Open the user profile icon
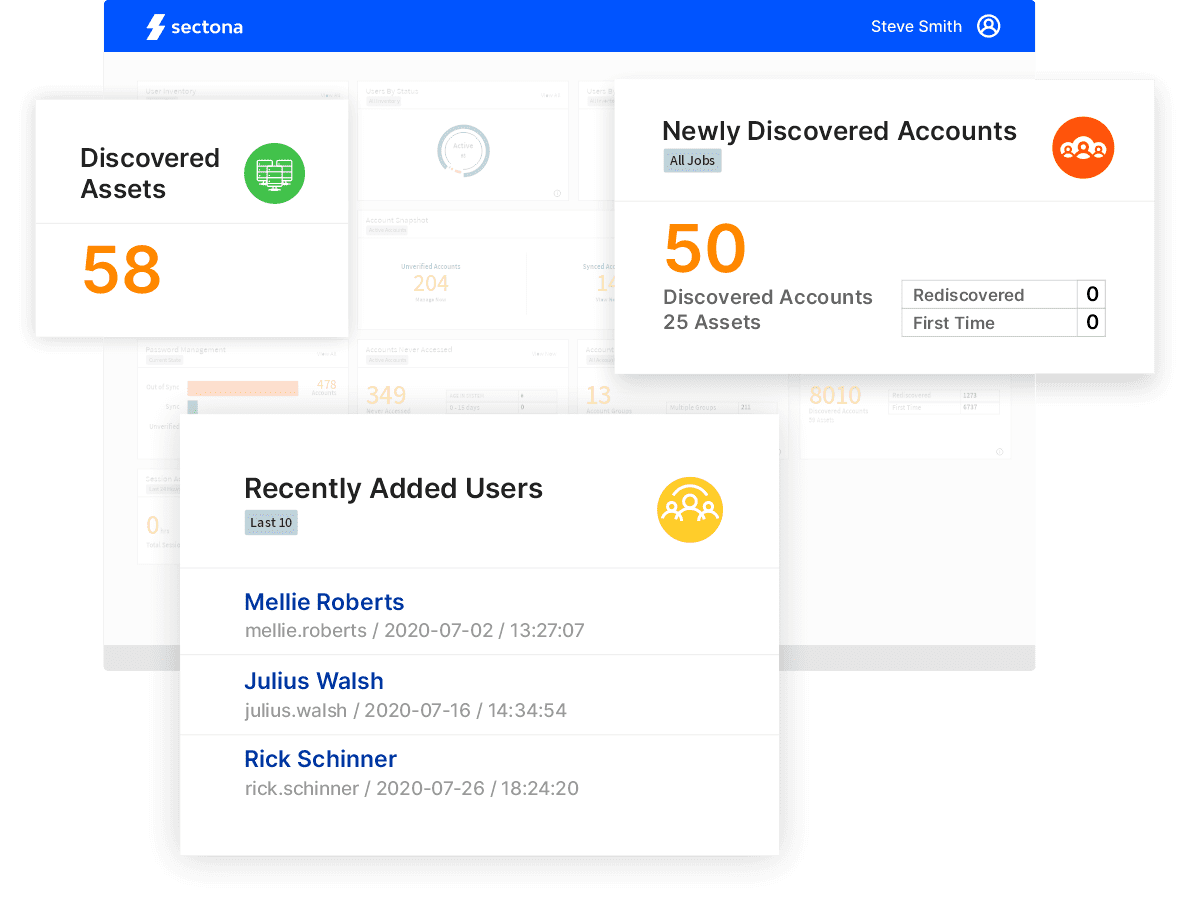Viewport: 1199px width, 923px height. (988, 27)
